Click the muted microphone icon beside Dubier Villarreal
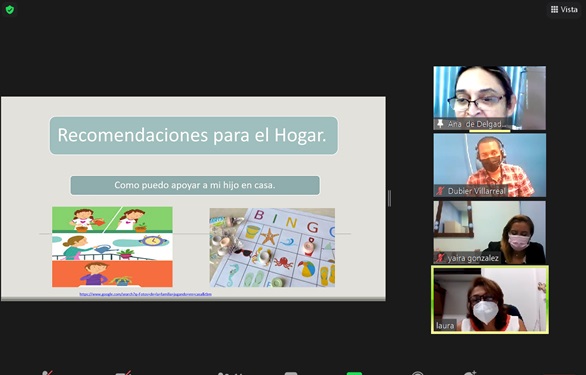 (x=440, y=191)
